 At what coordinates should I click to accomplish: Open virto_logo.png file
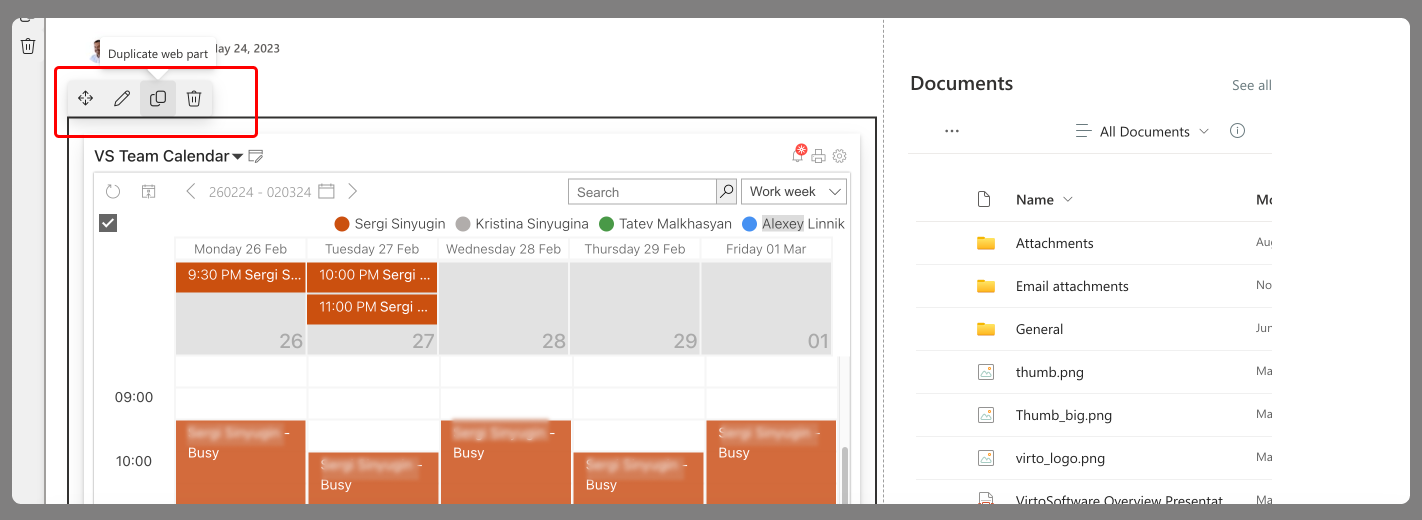[x=1060, y=458]
